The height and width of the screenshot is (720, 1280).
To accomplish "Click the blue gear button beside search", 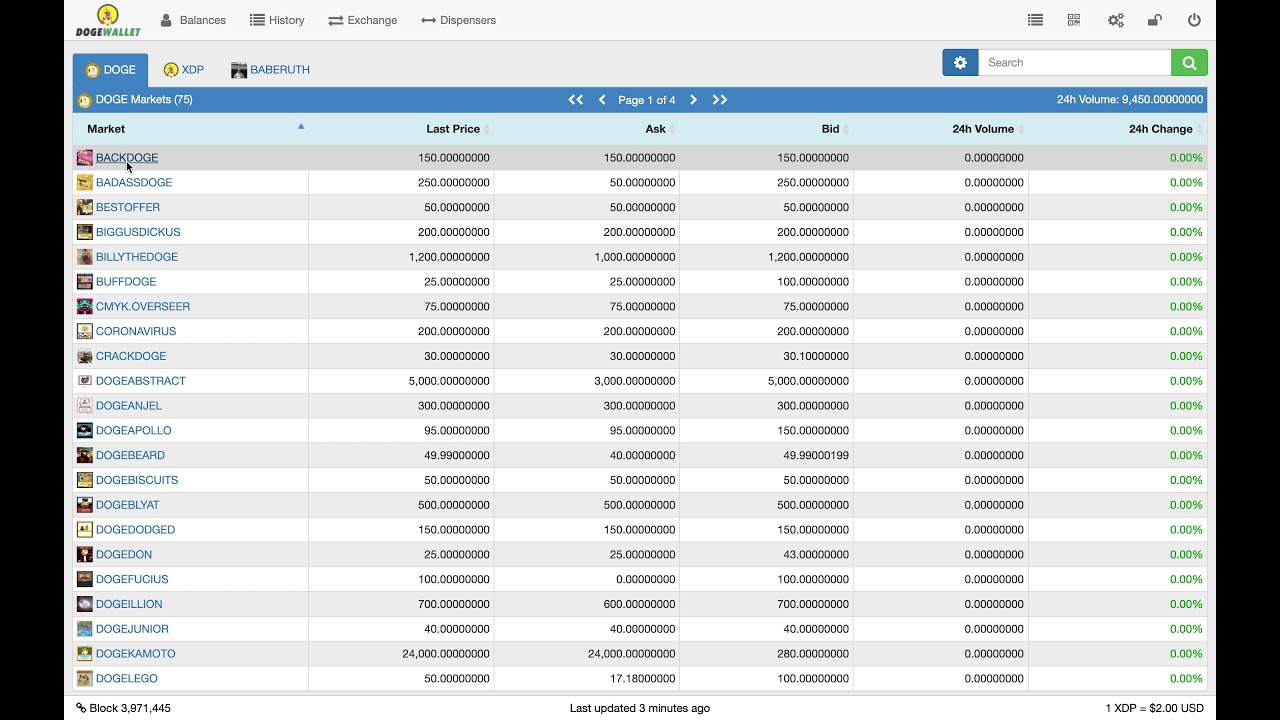I will 960,62.
